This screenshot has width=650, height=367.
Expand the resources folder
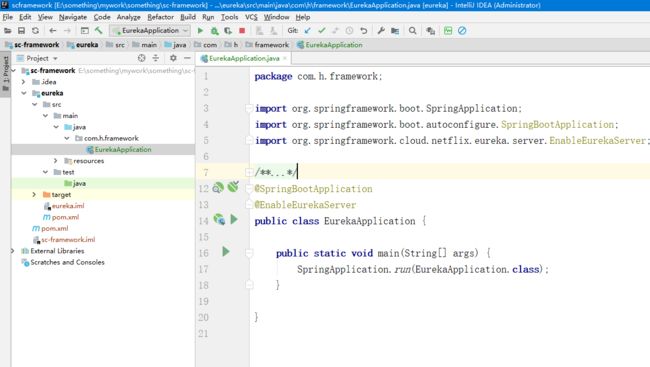pos(56,160)
